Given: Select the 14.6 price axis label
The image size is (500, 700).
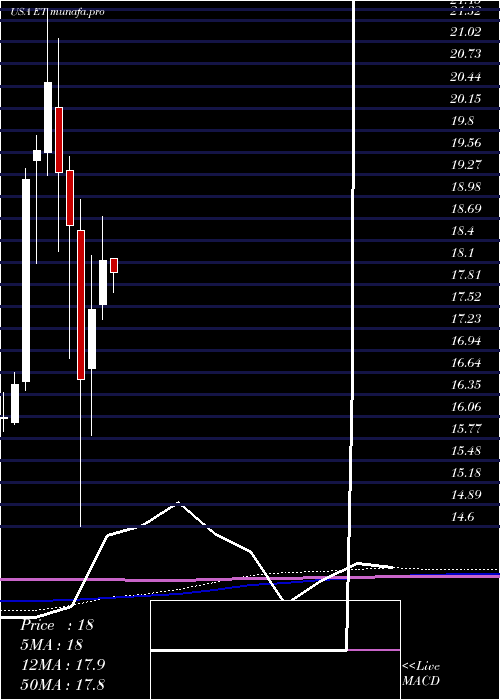Looking at the screenshot, I should click(463, 517).
